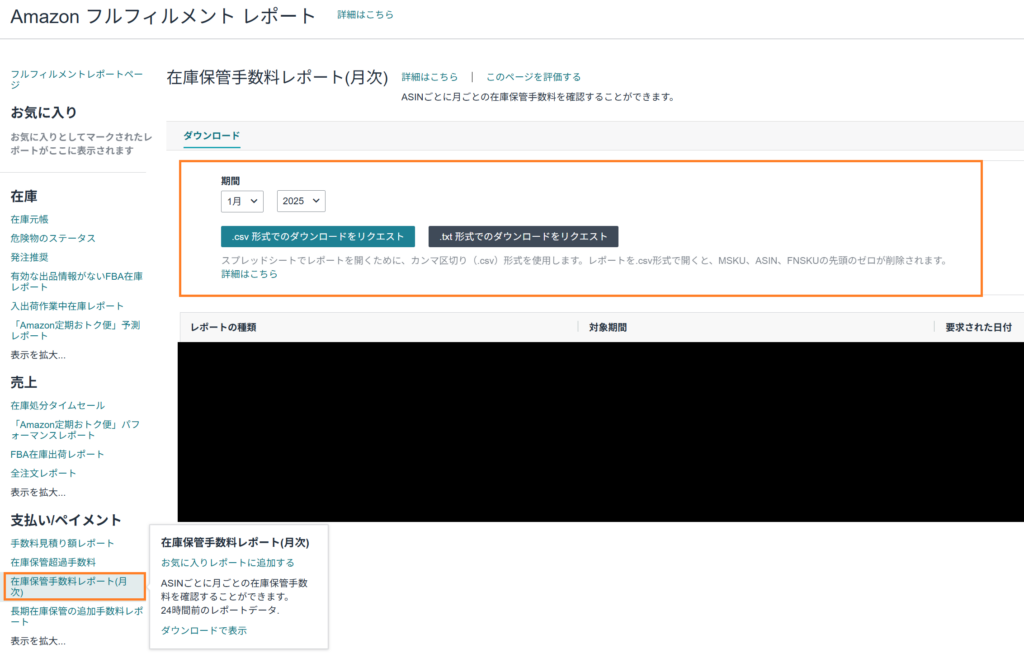The height and width of the screenshot is (653, 1024).
Task: Click このページを評価する link
Action: pyautogui.click(x=533, y=77)
